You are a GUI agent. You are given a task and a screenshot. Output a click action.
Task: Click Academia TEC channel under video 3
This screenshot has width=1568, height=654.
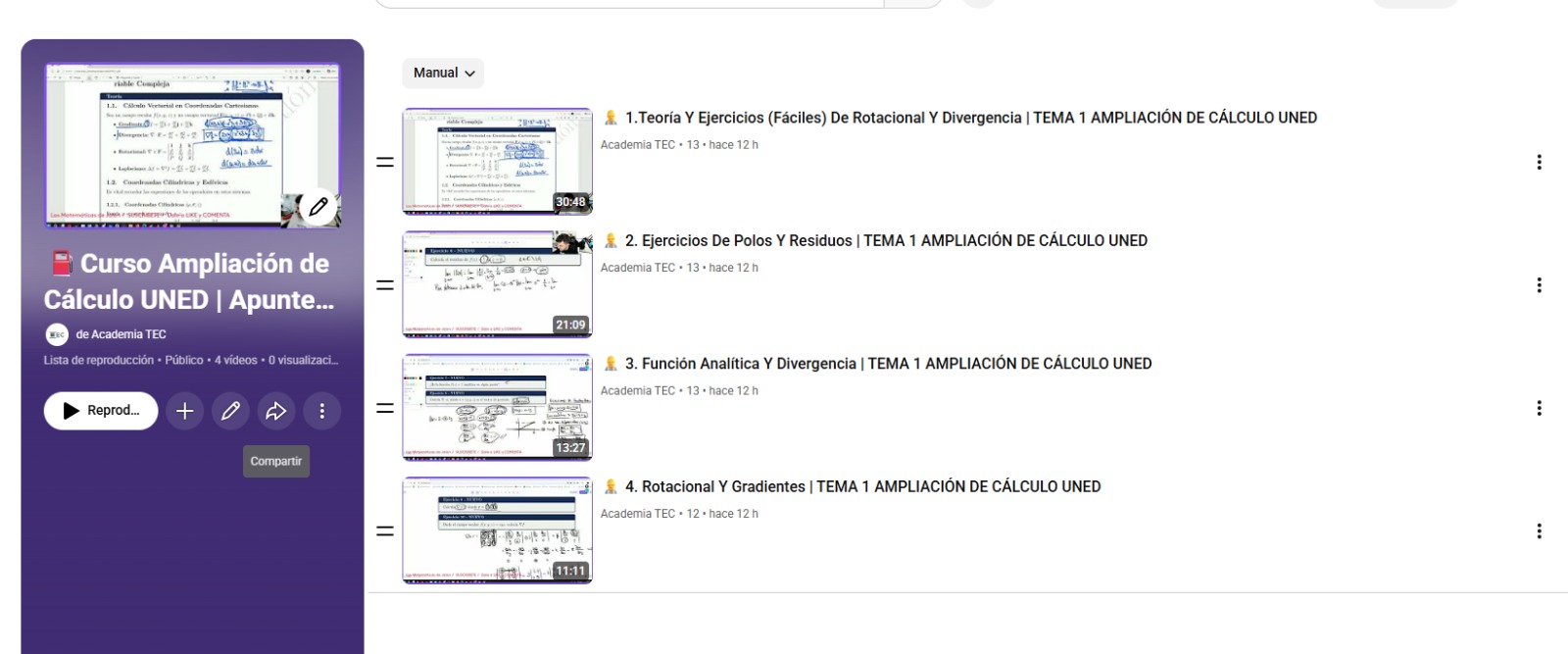point(638,391)
